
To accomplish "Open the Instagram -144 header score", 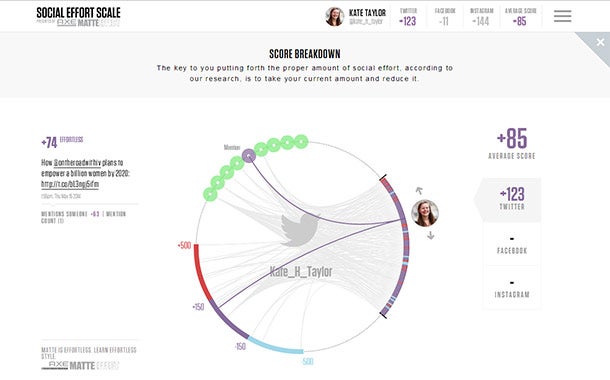I will [481, 17].
